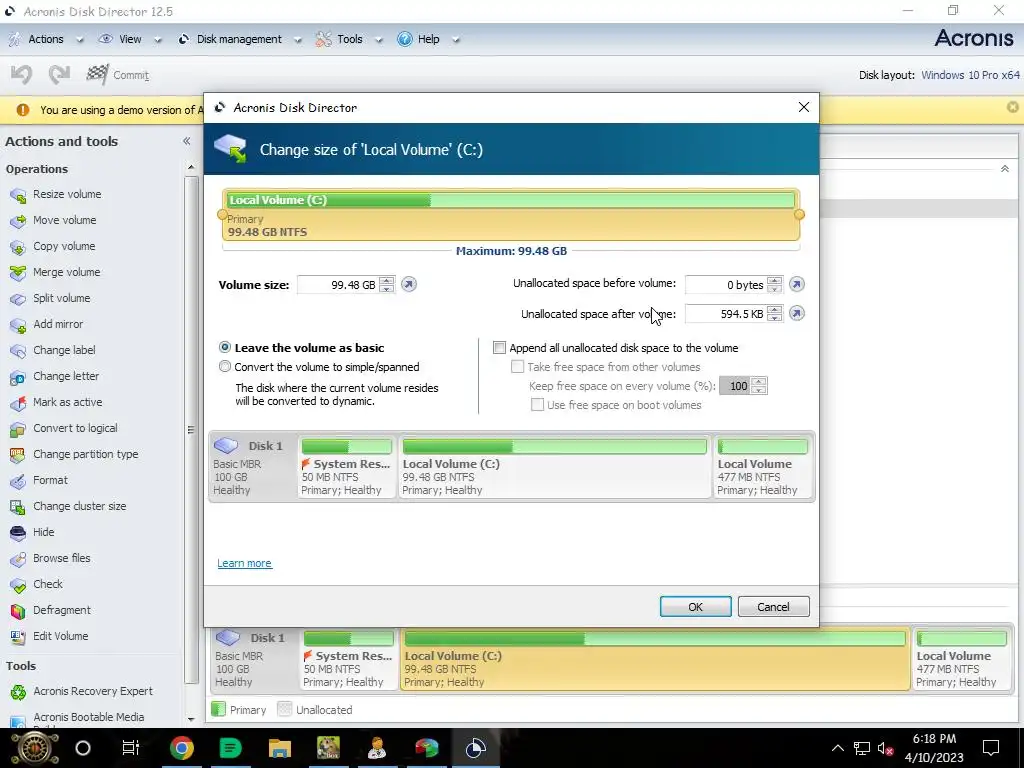The image size is (1024, 768).
Task: Click the right resize handle of volume bar
Action: (799, 214)
